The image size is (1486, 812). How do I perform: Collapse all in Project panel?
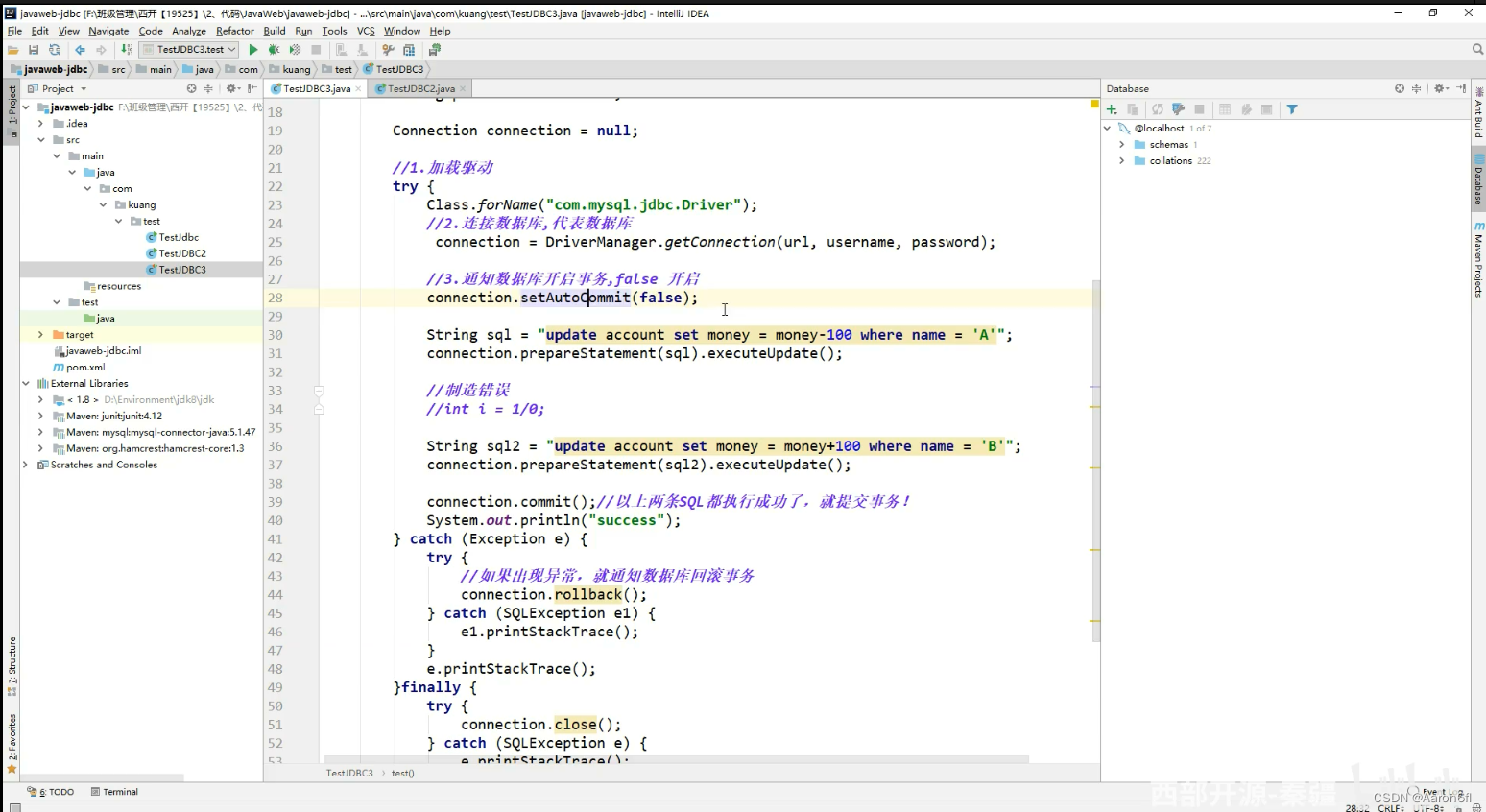tap(208, 88)
